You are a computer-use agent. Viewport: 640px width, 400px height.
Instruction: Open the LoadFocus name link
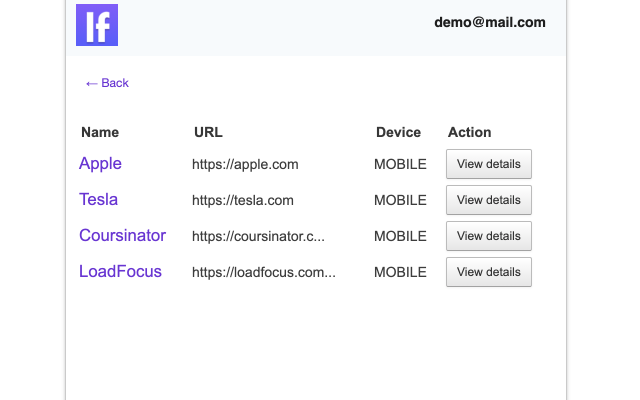[x=120, y=271]
